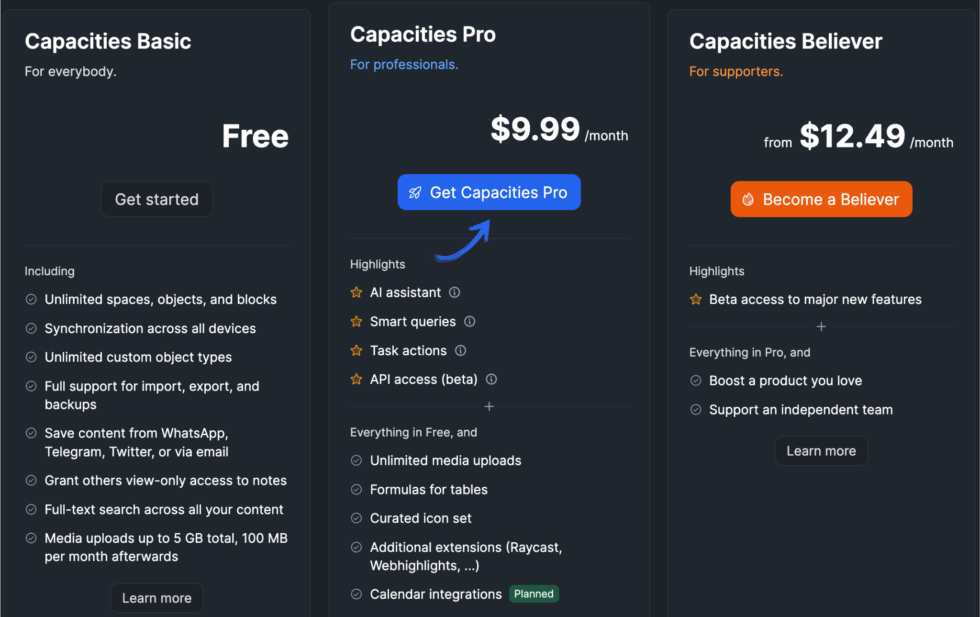The image size is (980, 617).
Task: Click the rocket icon on Get Capacities Pro
Action: (x=416, y=192)
